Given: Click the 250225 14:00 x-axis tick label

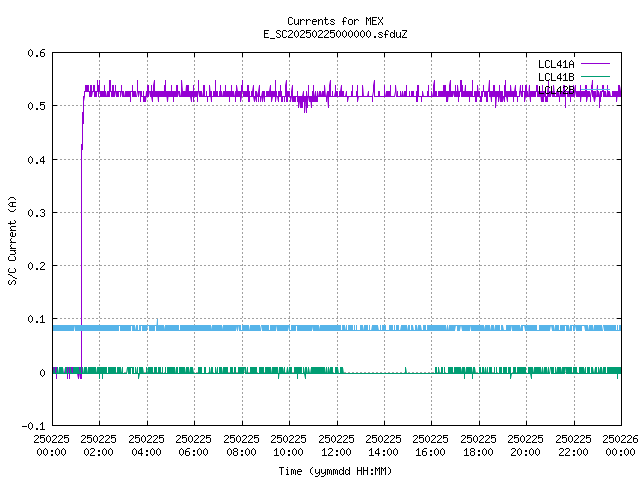Looking at the screenshot, I should tap(383, 445).
